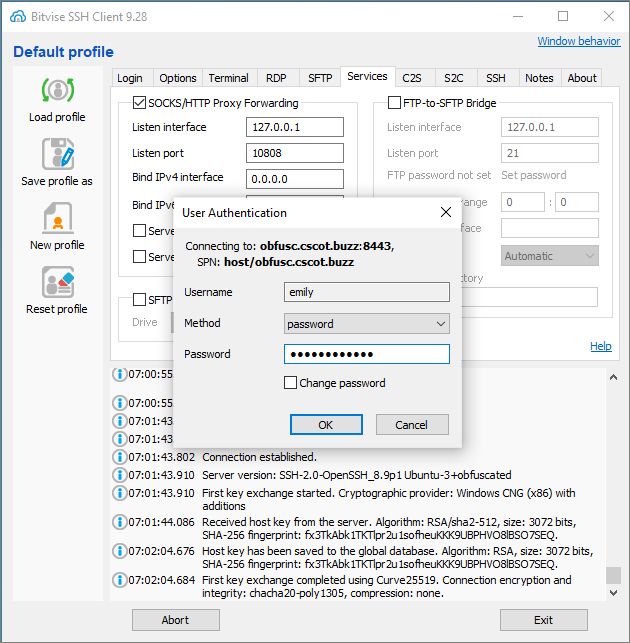Open the disabled Automatic dropdown

[550, 256]
